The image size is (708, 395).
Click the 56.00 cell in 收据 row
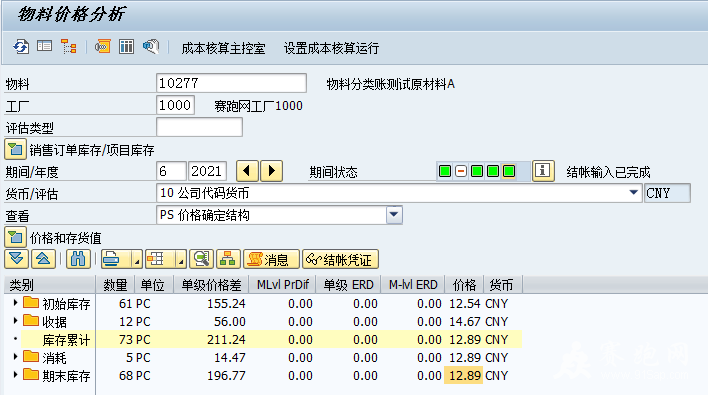pos(229,321)
